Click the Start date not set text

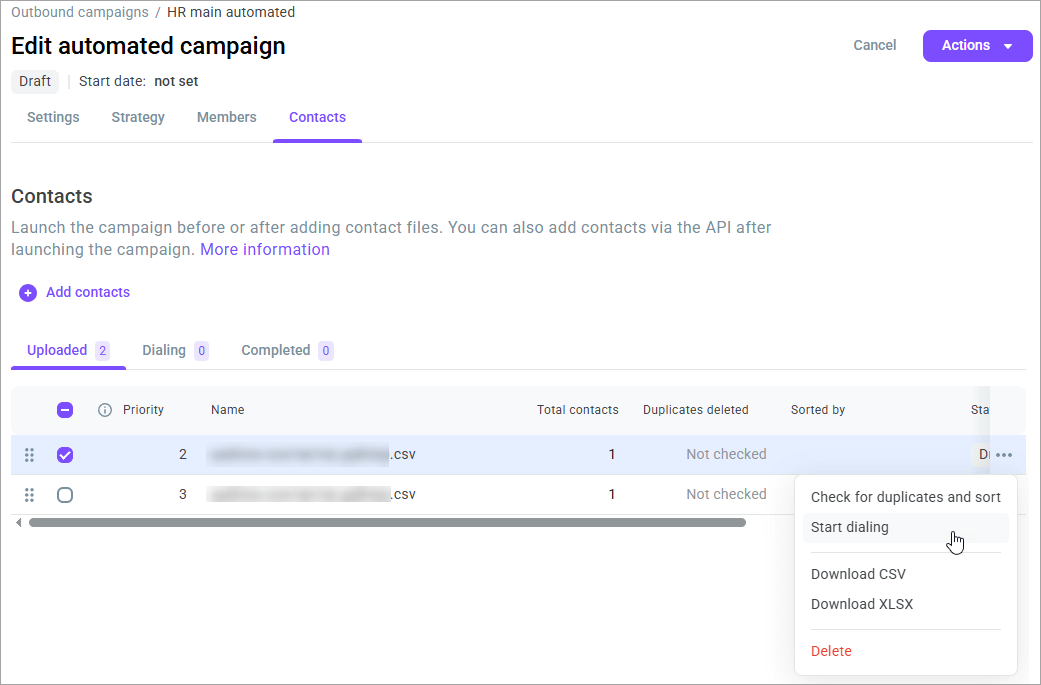[139, 82]
